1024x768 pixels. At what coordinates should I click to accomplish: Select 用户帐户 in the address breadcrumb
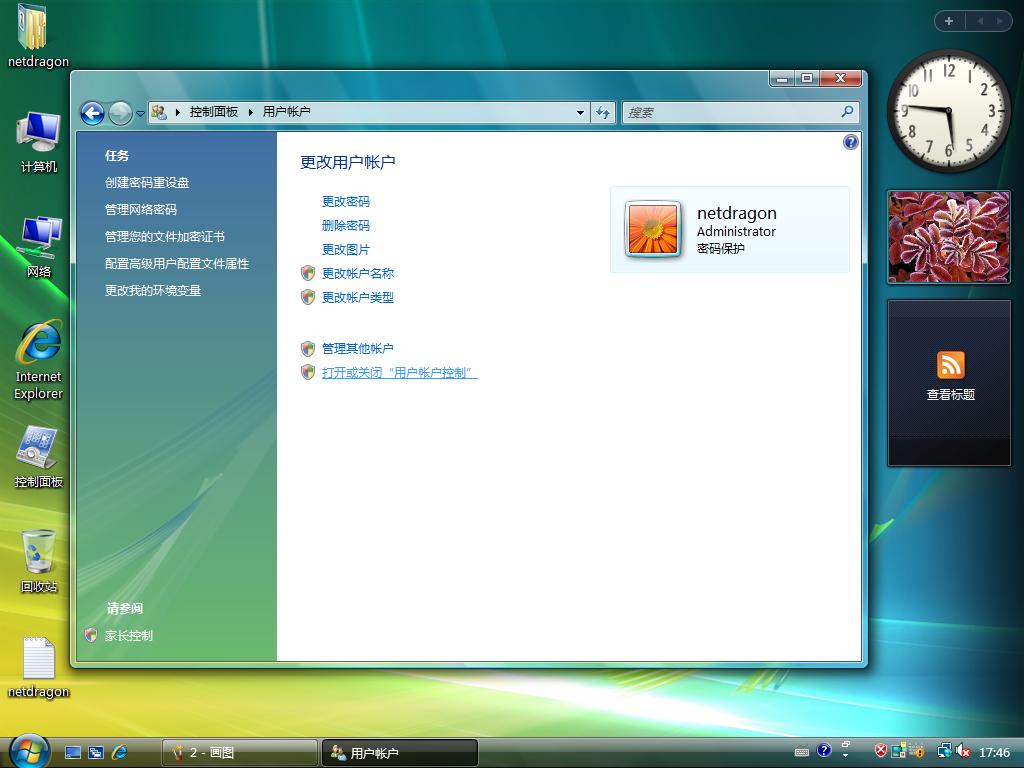click(x=286, y=112)
